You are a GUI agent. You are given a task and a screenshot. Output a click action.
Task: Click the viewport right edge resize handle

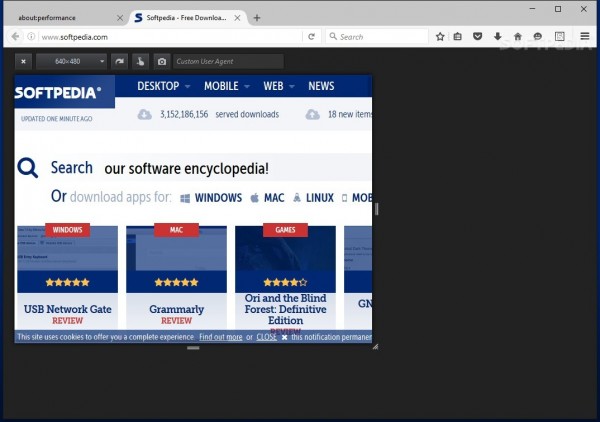coord(377,209)
